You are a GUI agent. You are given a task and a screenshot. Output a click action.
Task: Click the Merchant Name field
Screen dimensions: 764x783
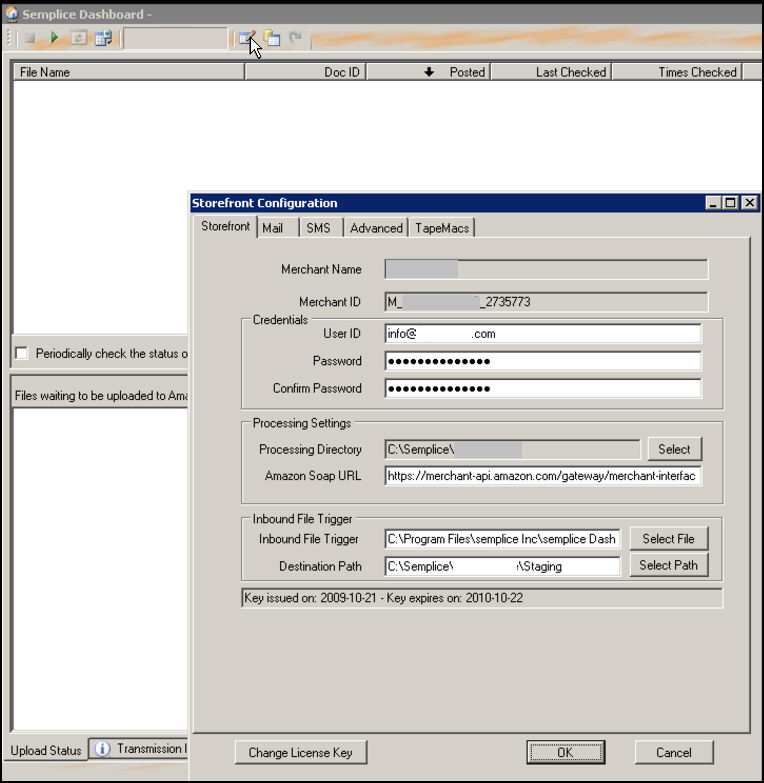pos(546,269)
